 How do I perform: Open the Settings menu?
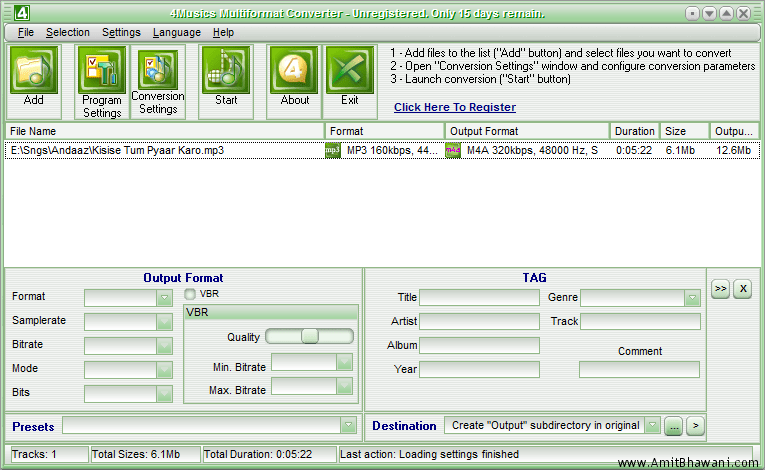coord(121,33)
